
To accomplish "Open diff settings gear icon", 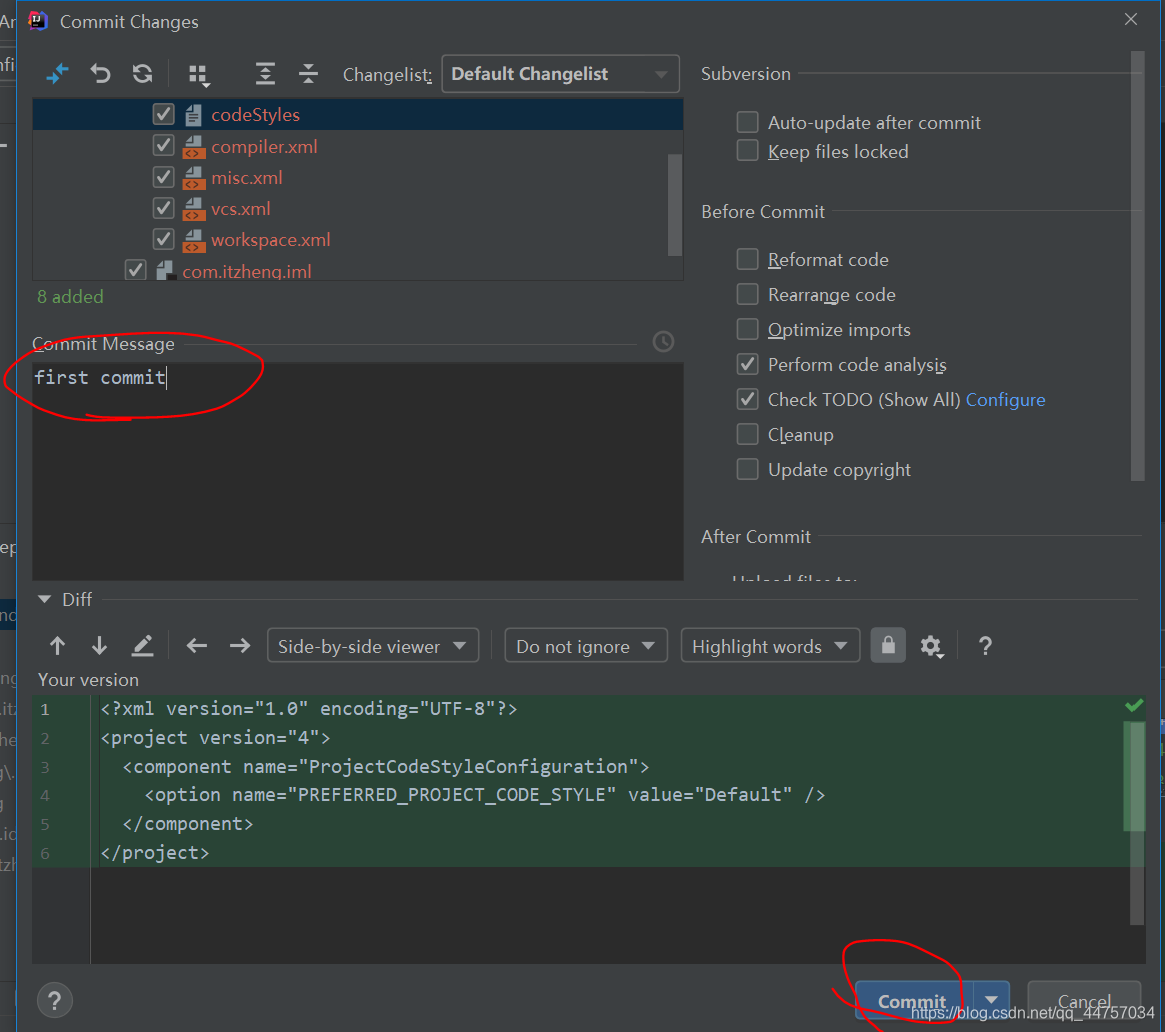I will [x=932, y=646].
